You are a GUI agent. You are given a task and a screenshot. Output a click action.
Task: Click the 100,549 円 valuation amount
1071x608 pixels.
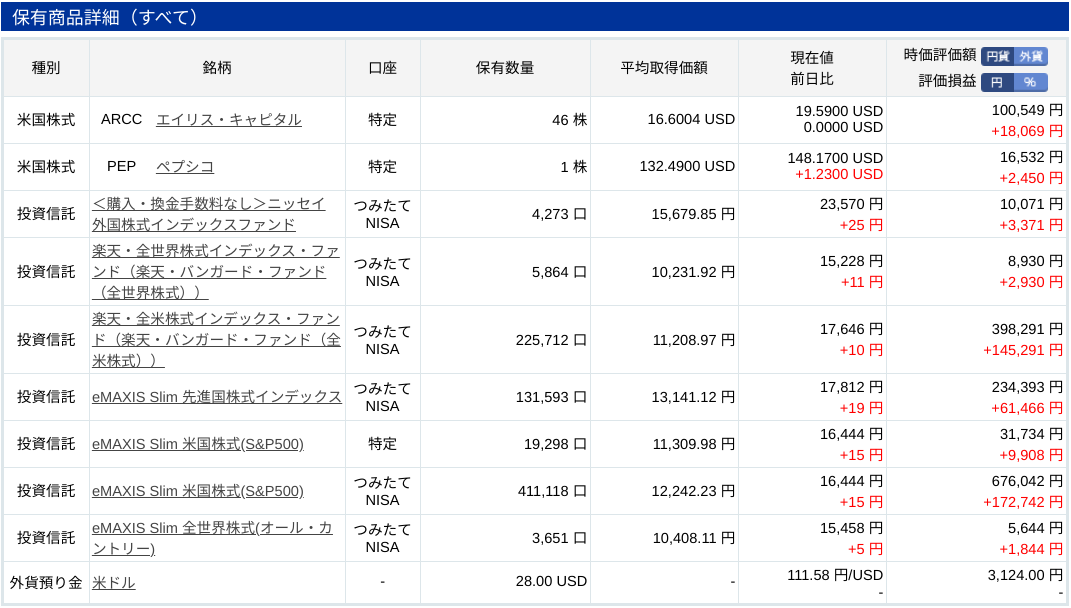point(1027,110)
